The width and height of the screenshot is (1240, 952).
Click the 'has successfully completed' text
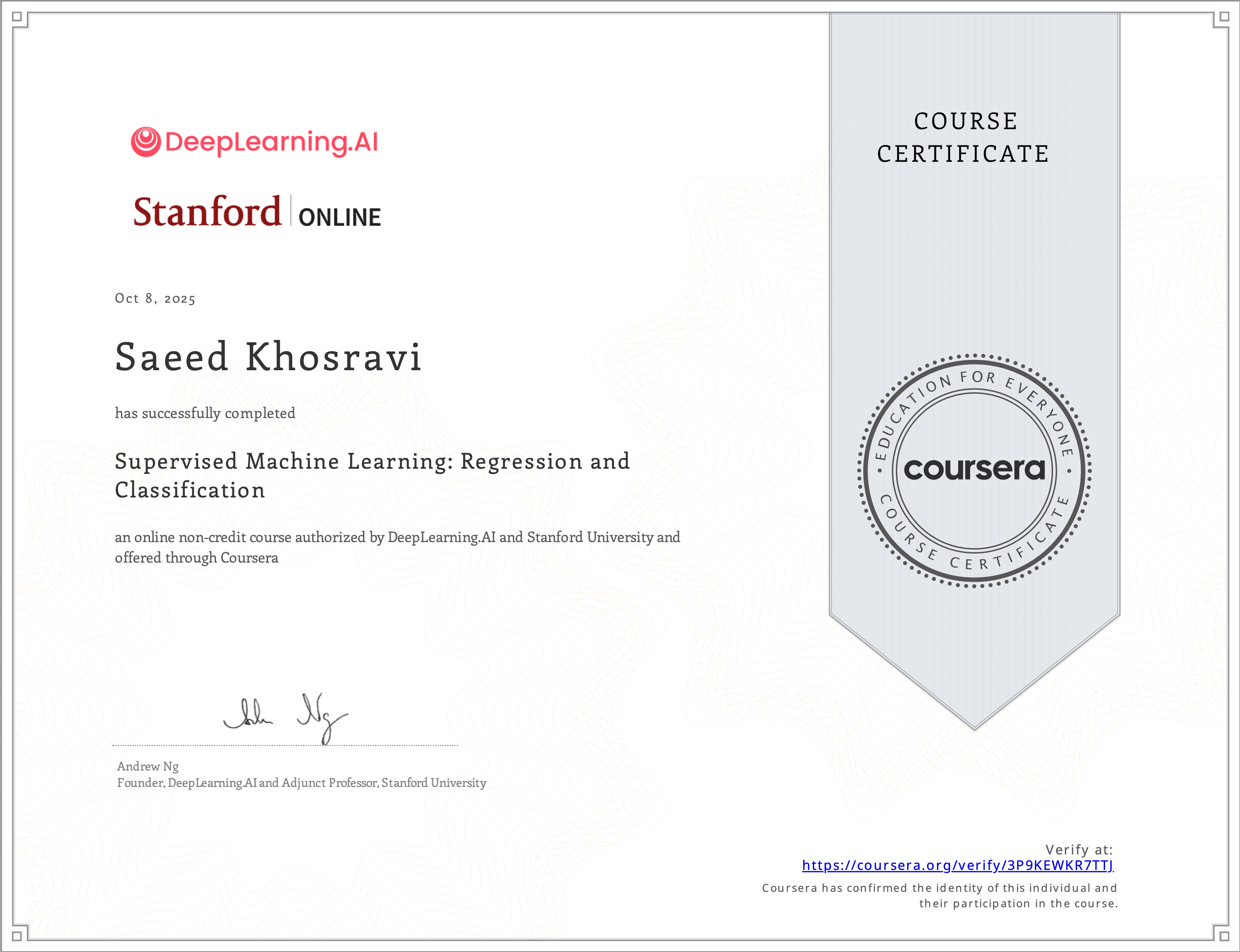coord(205,413)
